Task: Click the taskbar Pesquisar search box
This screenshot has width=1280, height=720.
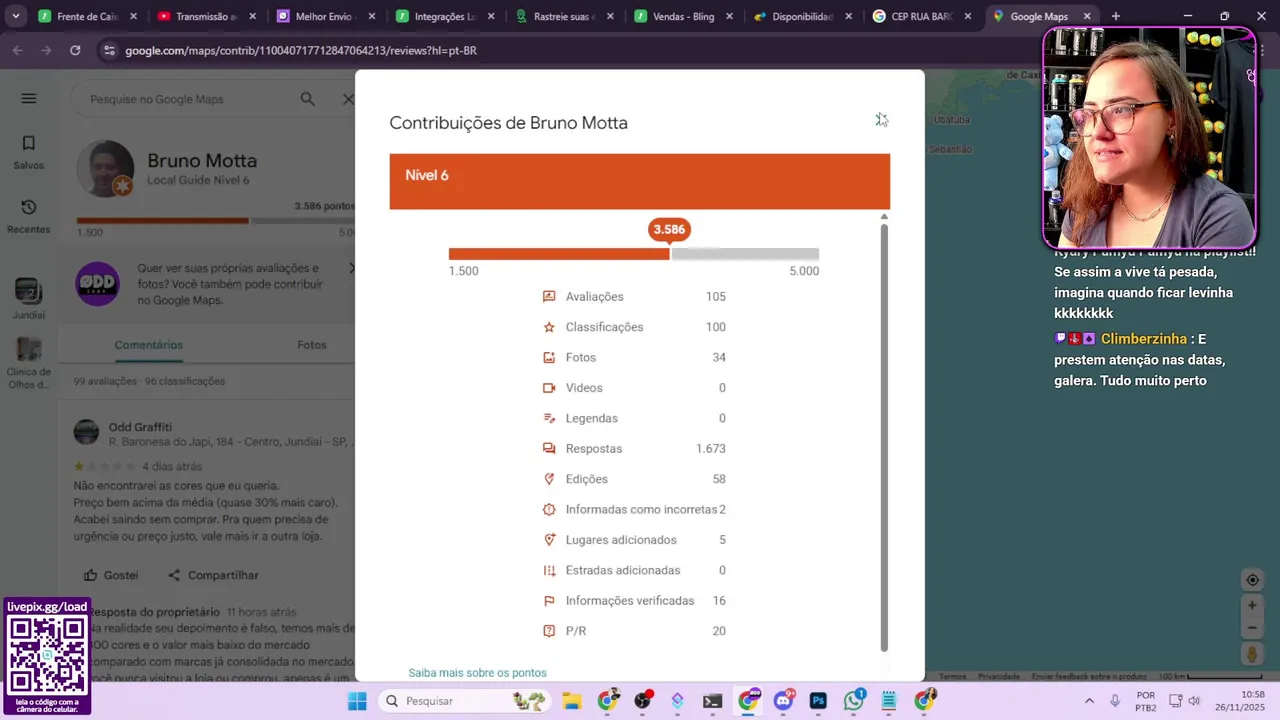Action: (x=464, y=701)
